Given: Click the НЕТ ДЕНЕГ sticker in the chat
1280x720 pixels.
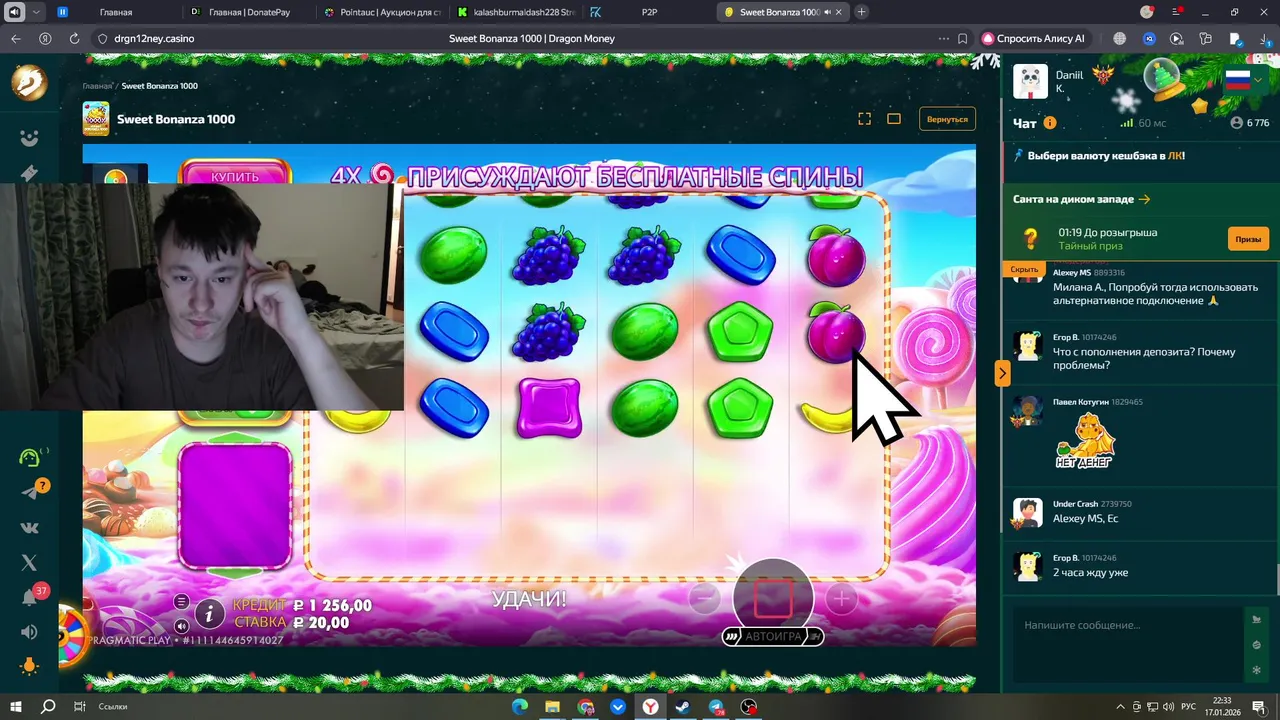Looking at the screenshot, I should point(1086,441).
